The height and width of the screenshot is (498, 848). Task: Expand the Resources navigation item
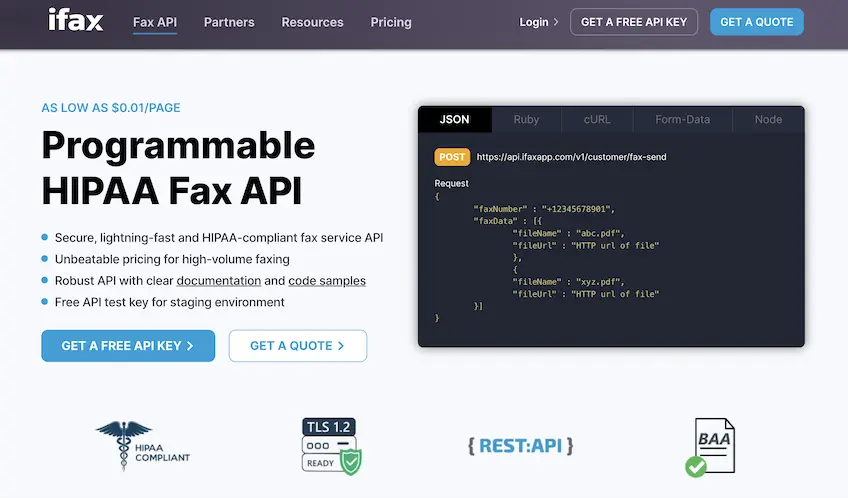click(x=312, y=22)
